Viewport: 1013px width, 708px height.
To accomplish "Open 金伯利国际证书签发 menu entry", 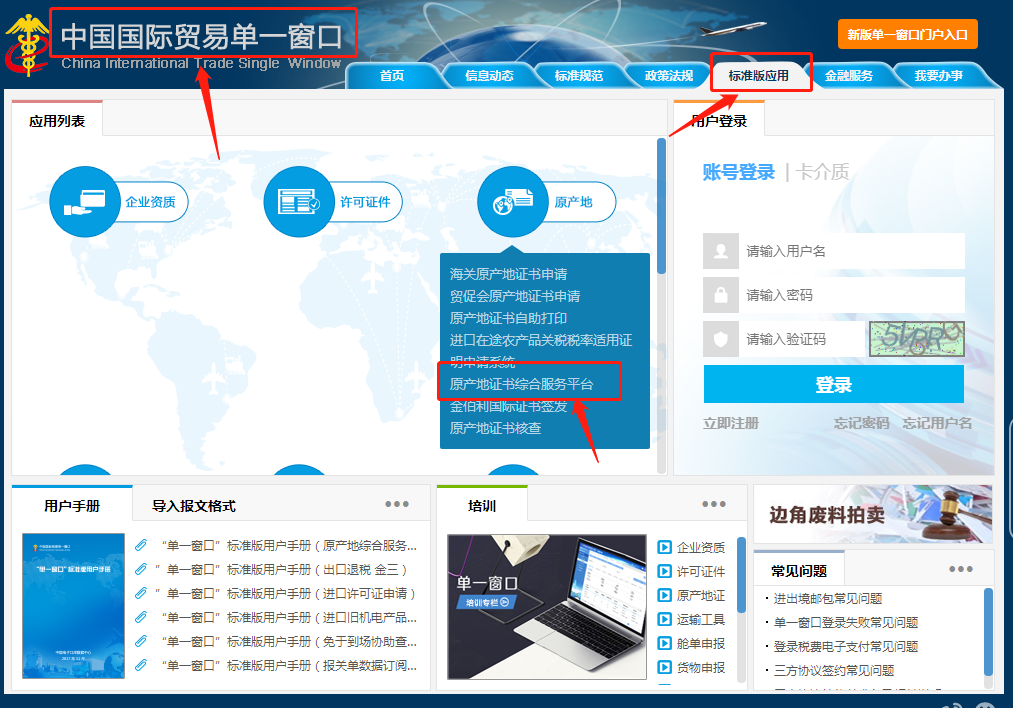I will (508, 406).
